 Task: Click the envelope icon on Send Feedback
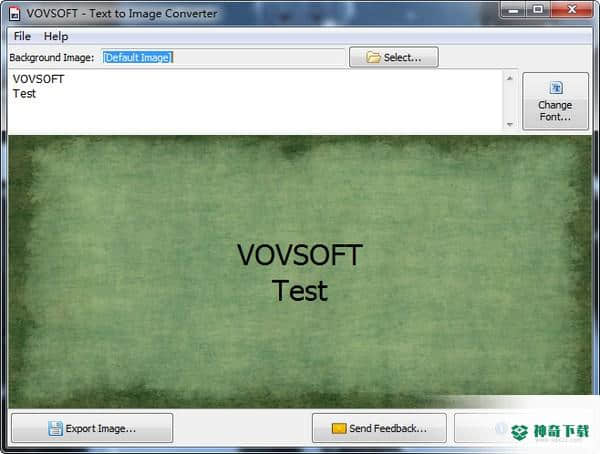click(x=339, y=428)
